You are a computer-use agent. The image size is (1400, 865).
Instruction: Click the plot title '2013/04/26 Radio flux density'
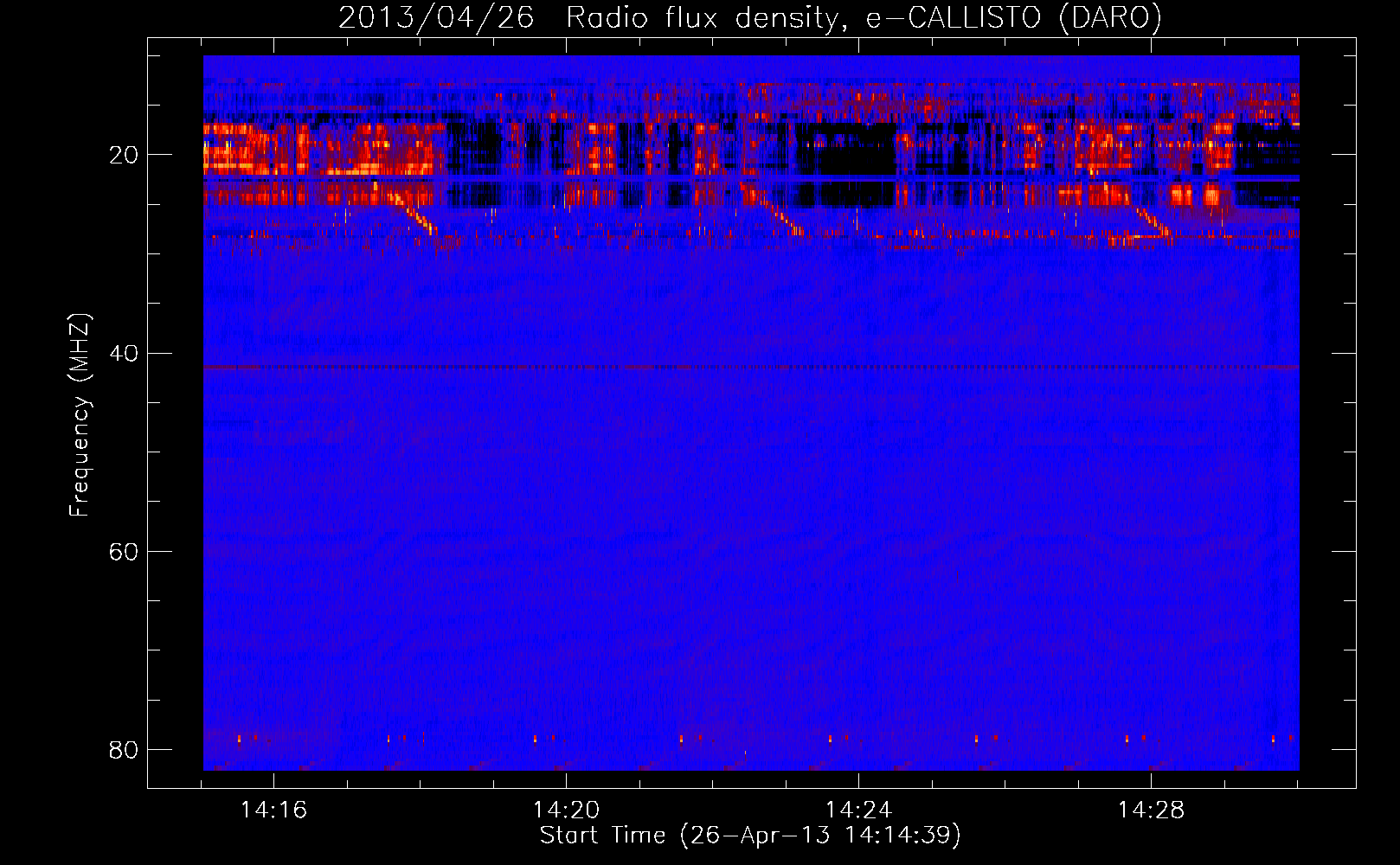(x=749, y=17)
